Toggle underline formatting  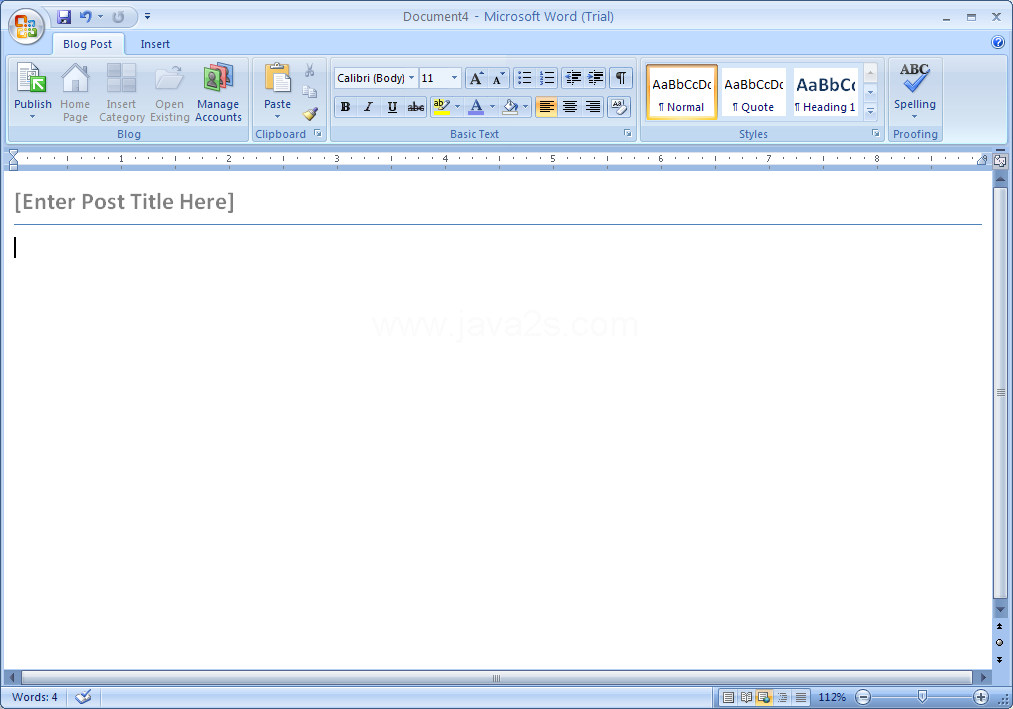click(392, 107)
